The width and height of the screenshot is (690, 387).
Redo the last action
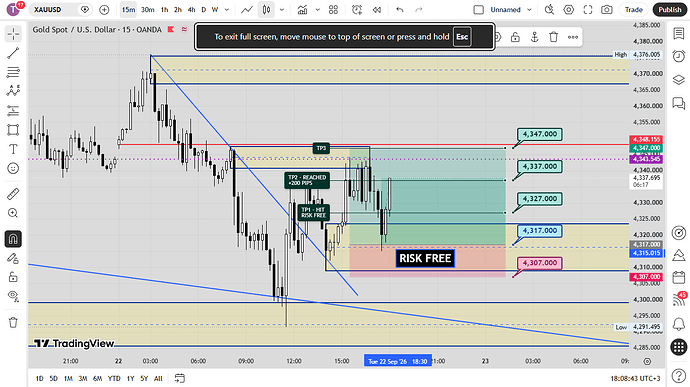click(418, 9)
